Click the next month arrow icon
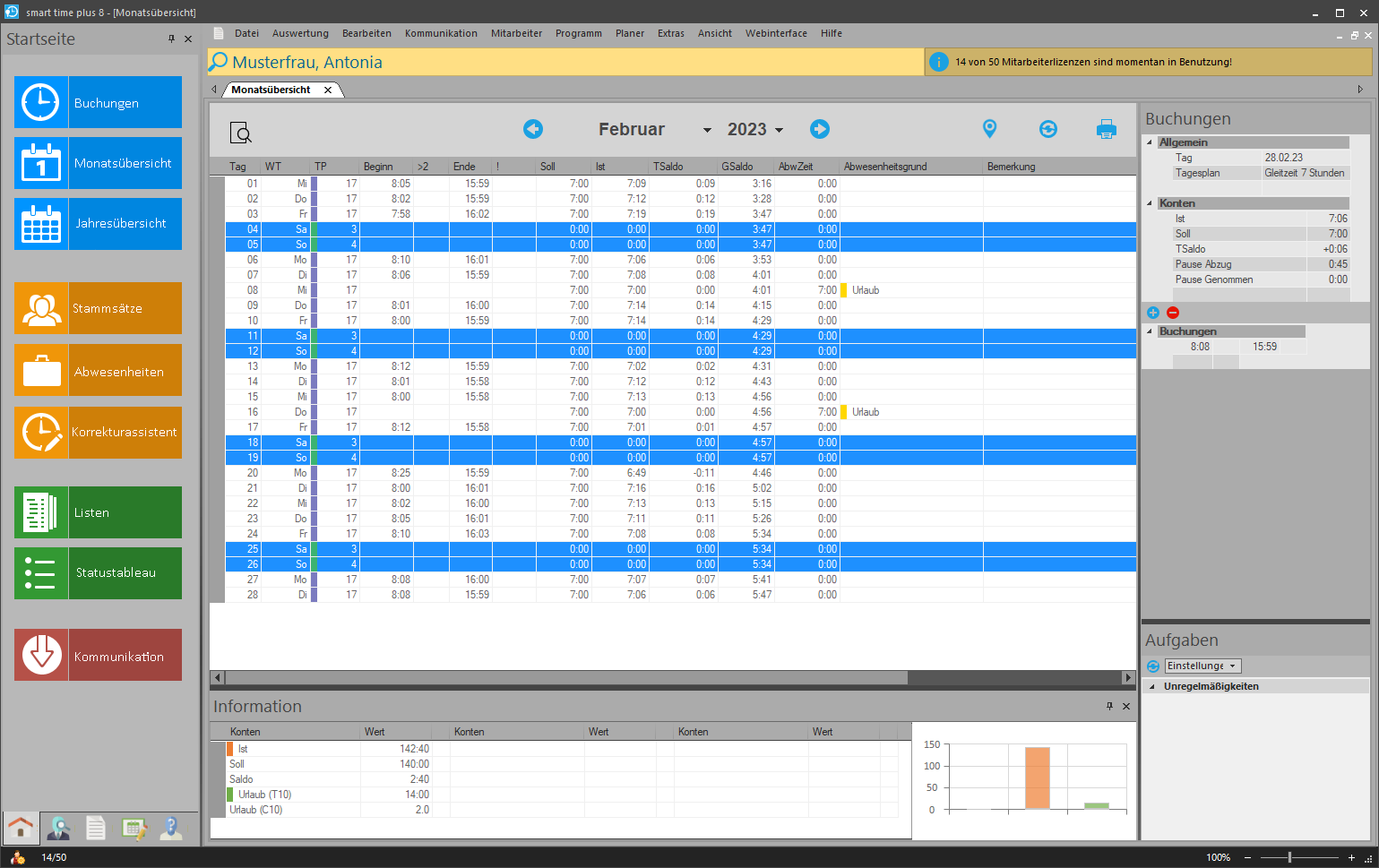This screenshot has height=868, width=1379. click(x=820, y=129)
